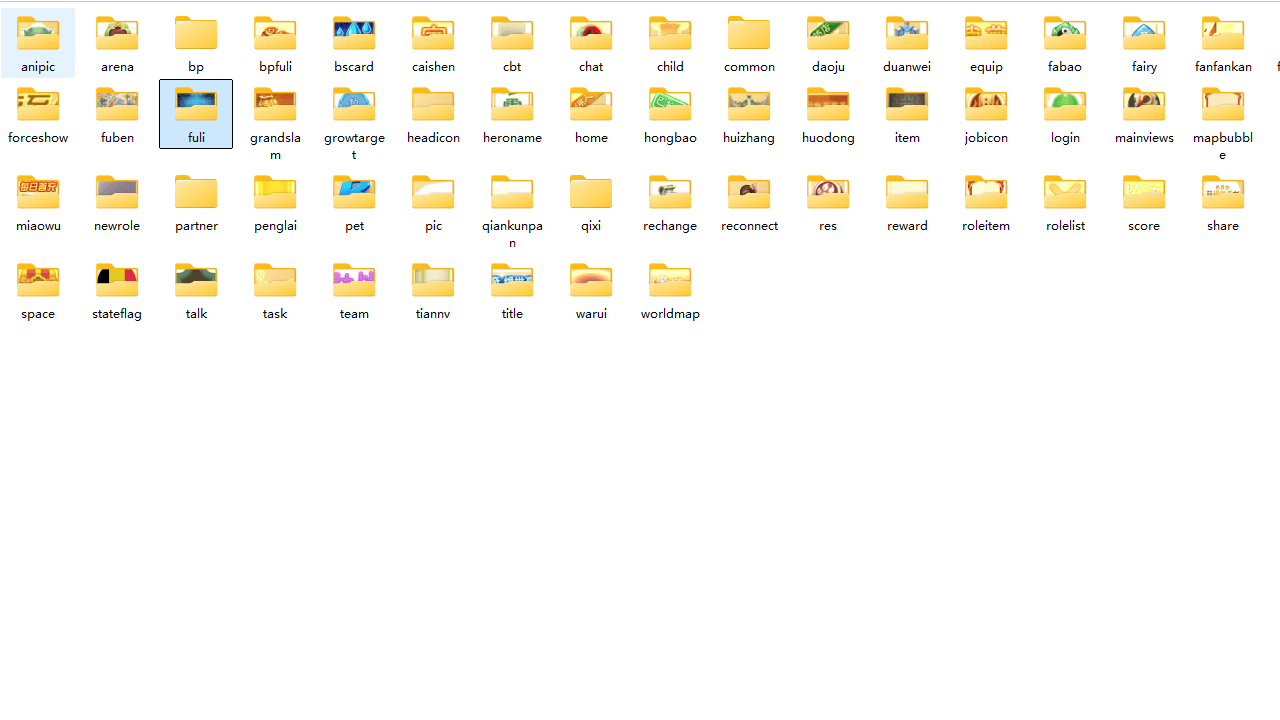Image resolution: width=1280 pixels, height=720 pixels.
Task: Click the fuli folder icon
Action: tap(196, 104)
